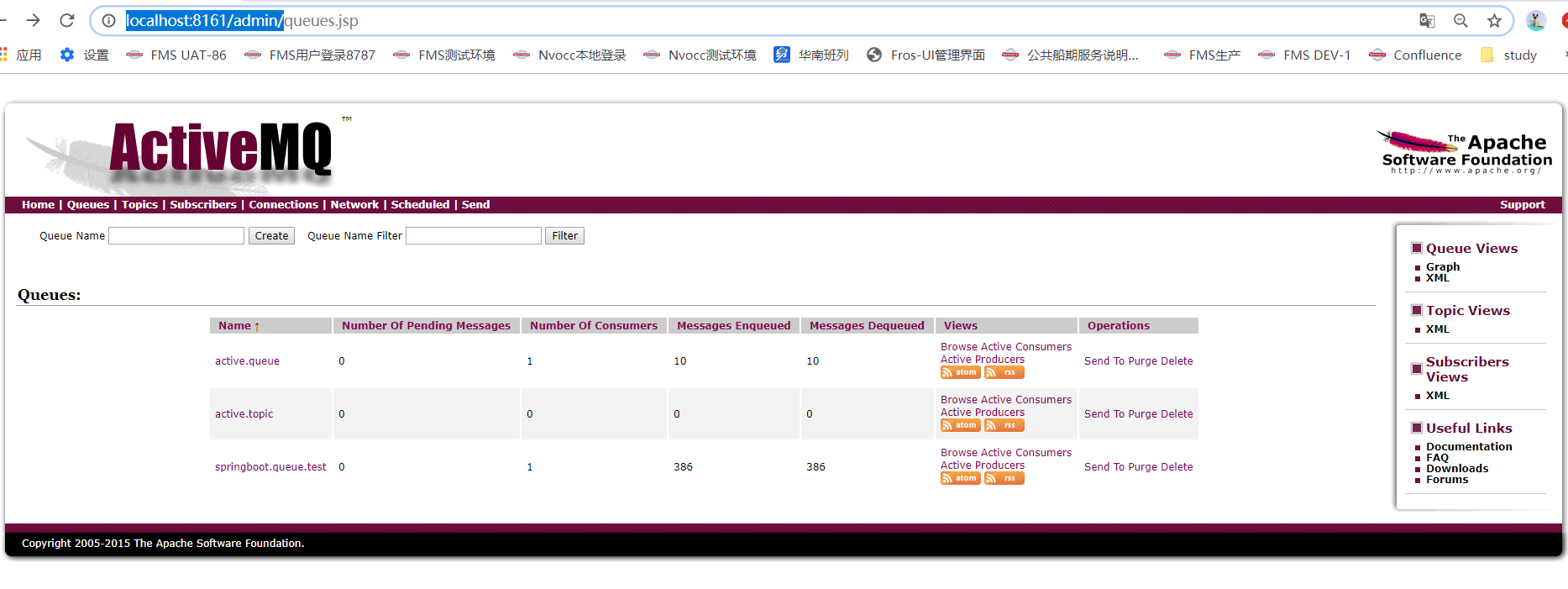Click the browser address bar URL
Screen dimensions: 1568x589
point(242,20)
